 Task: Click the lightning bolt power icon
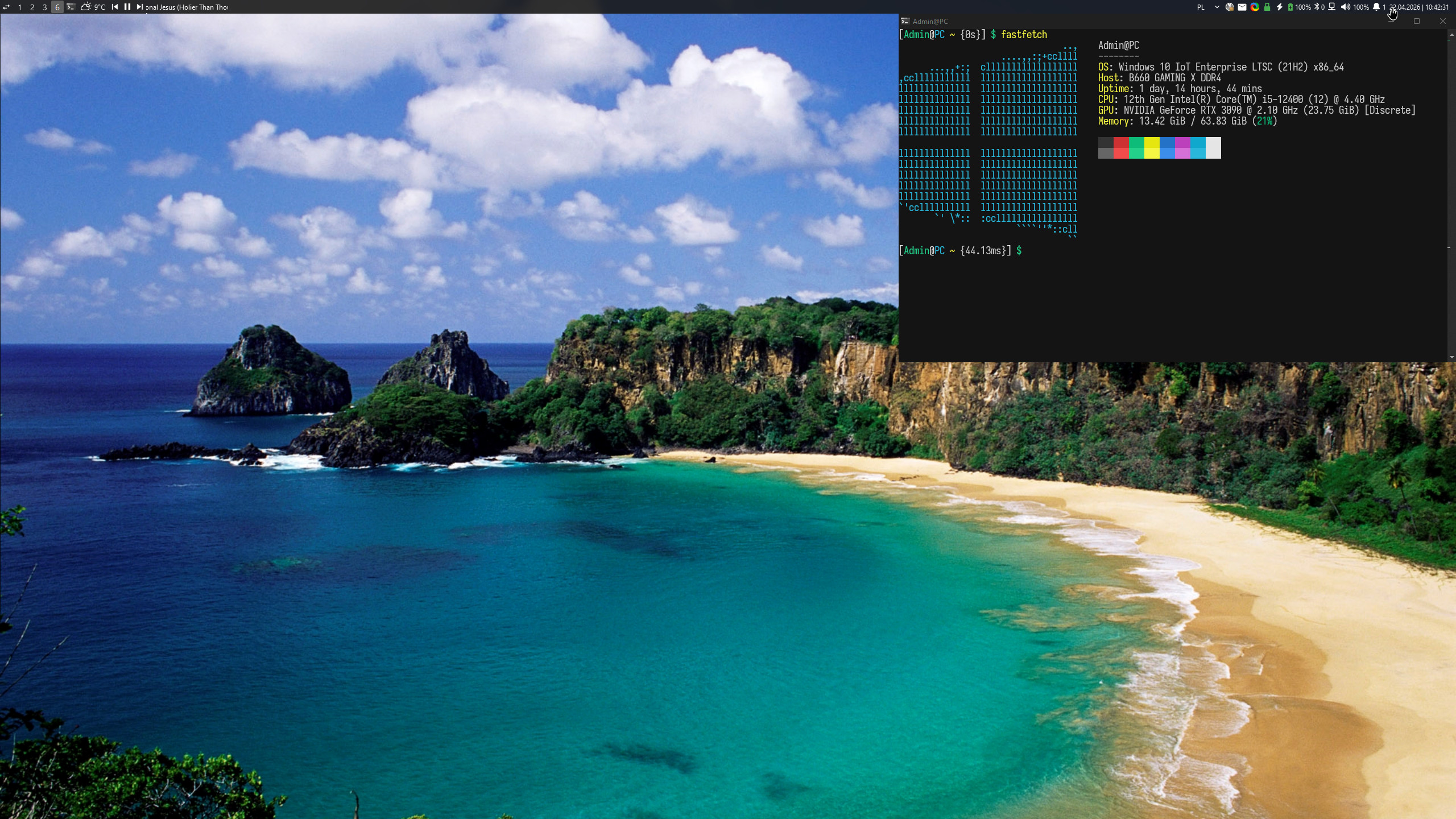[x=1280, y=7]
